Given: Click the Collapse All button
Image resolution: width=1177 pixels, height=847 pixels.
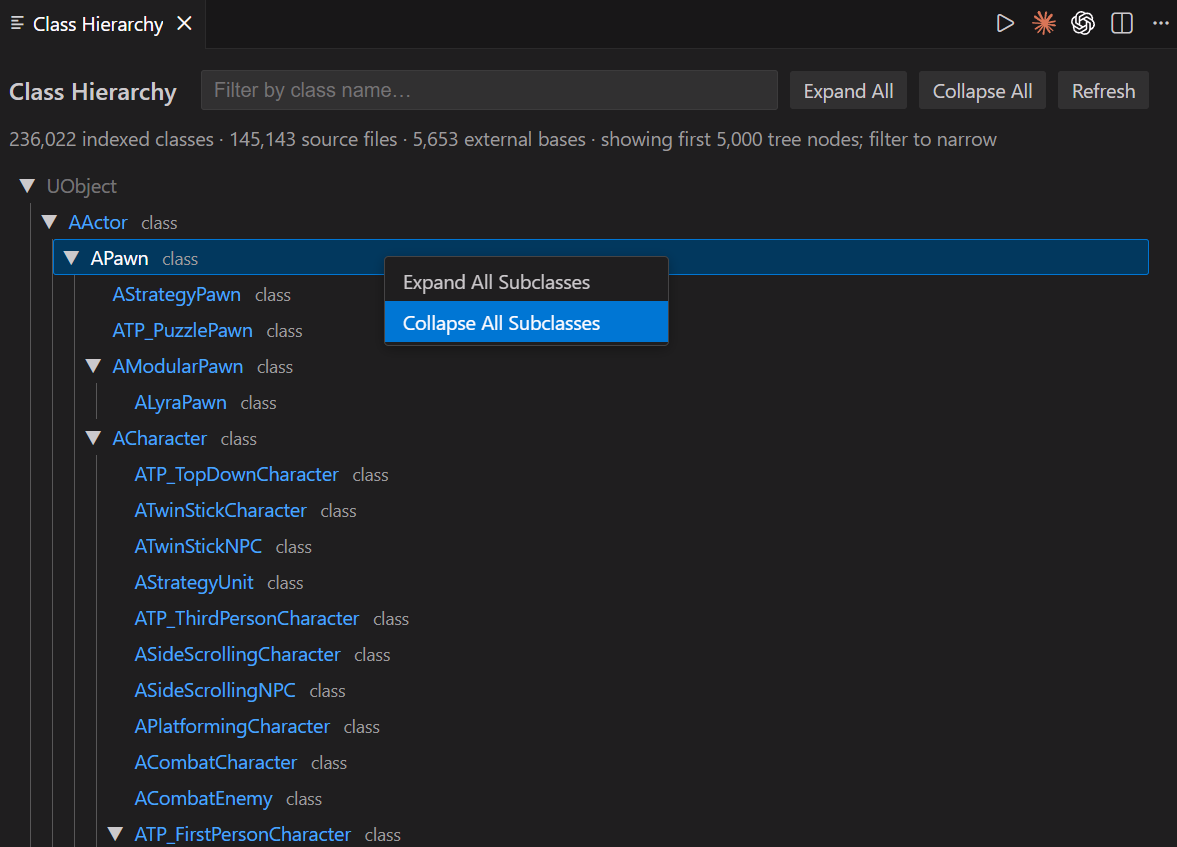Looking at the screenshot, I should tap(982, 91).
